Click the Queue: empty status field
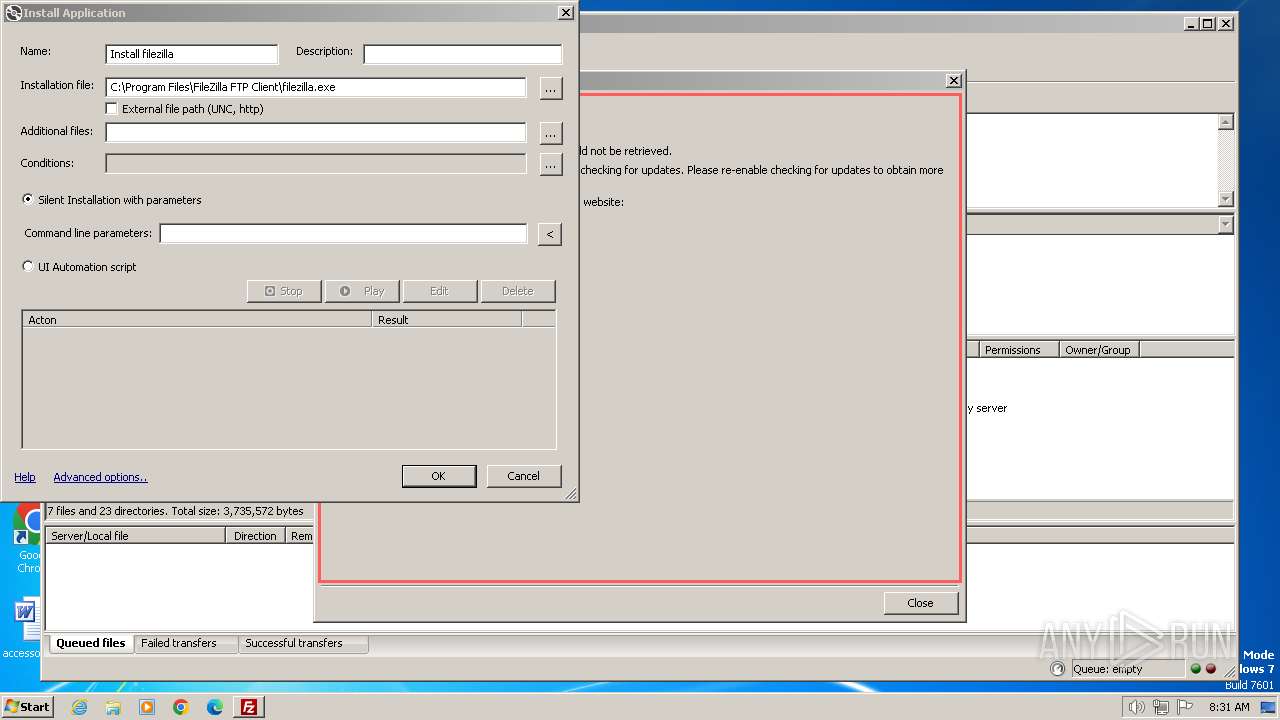The height and width of the screenshot is (720, 1280). [x=1128, y=669]
